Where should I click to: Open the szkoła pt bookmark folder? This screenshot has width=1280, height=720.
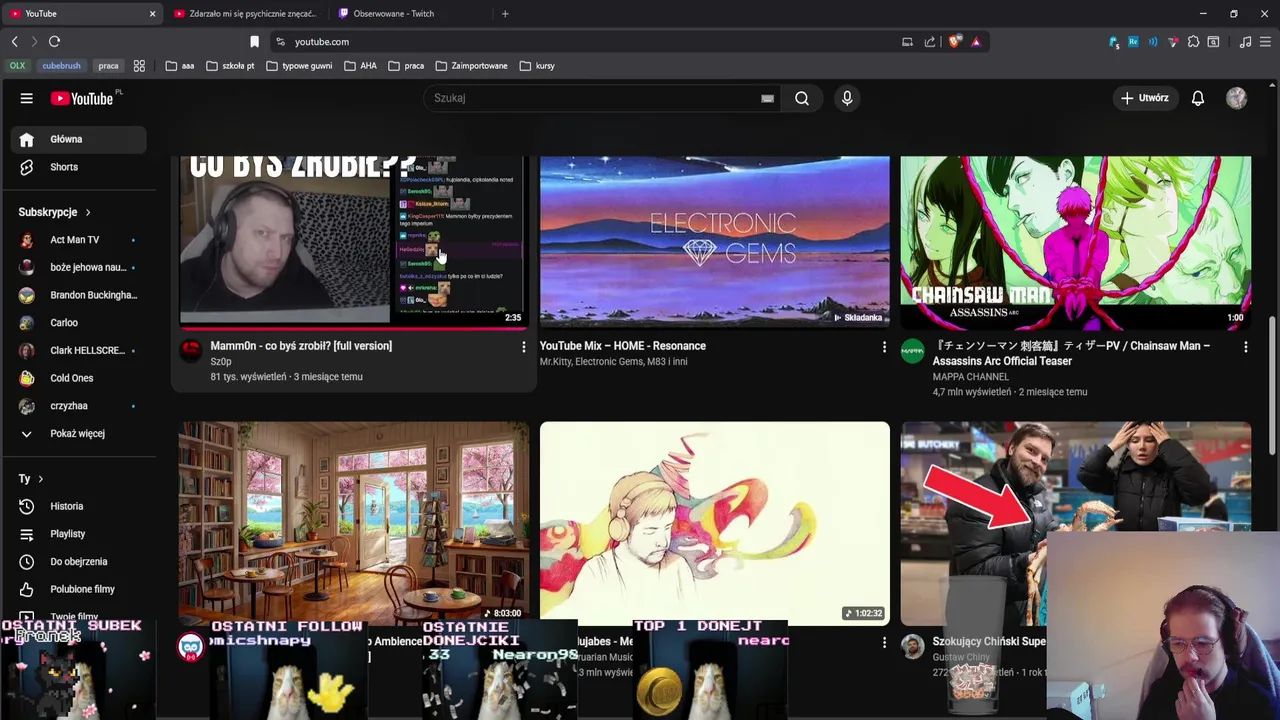[230, 65]
